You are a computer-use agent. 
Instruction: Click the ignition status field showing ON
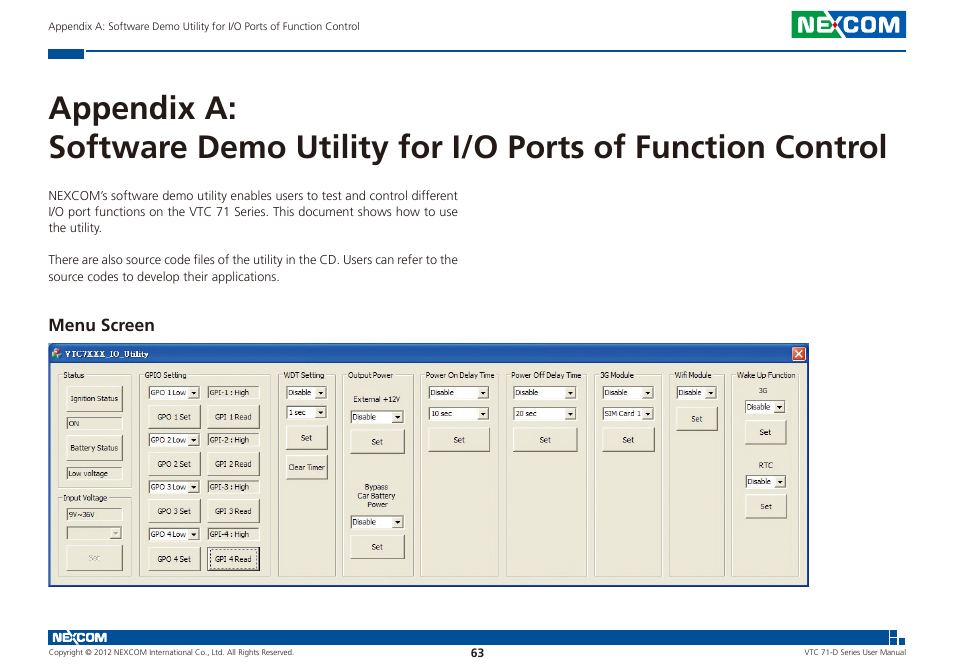[x=94, y=423]
